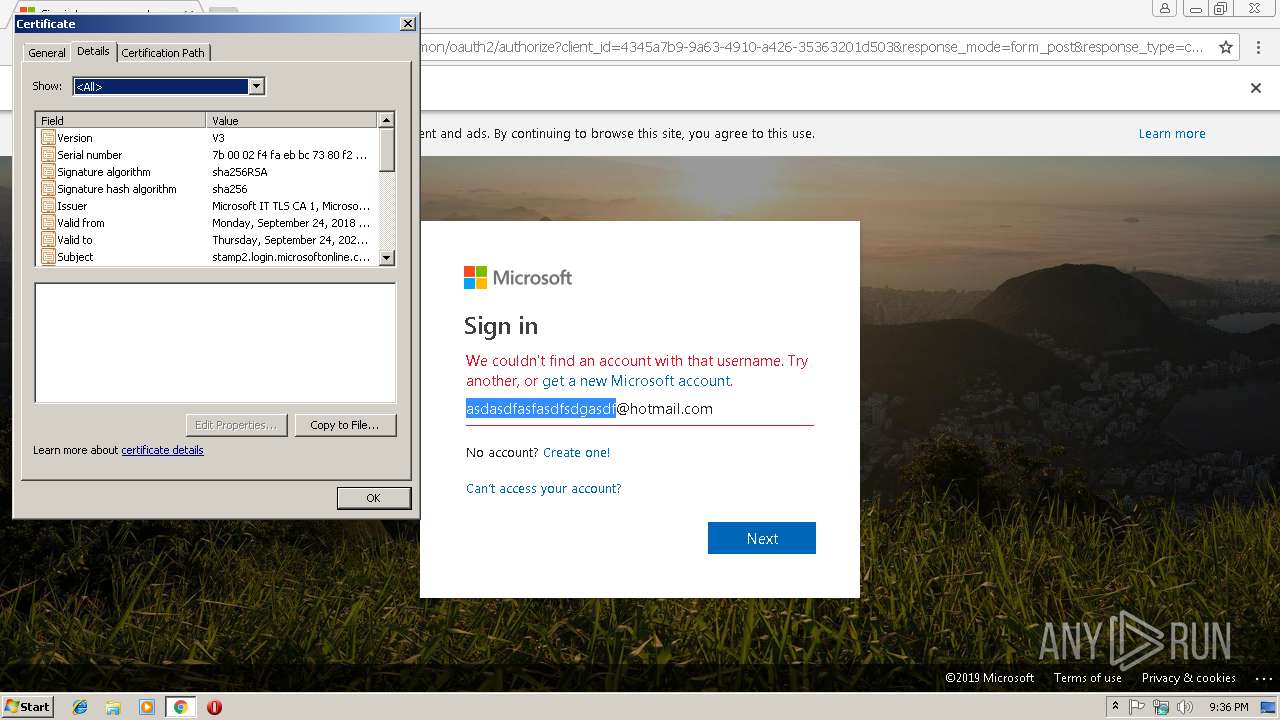The width and height of the screenshot is (1280, 720).
Task: Select the Version field row
Action: click(x=207, y=138)
